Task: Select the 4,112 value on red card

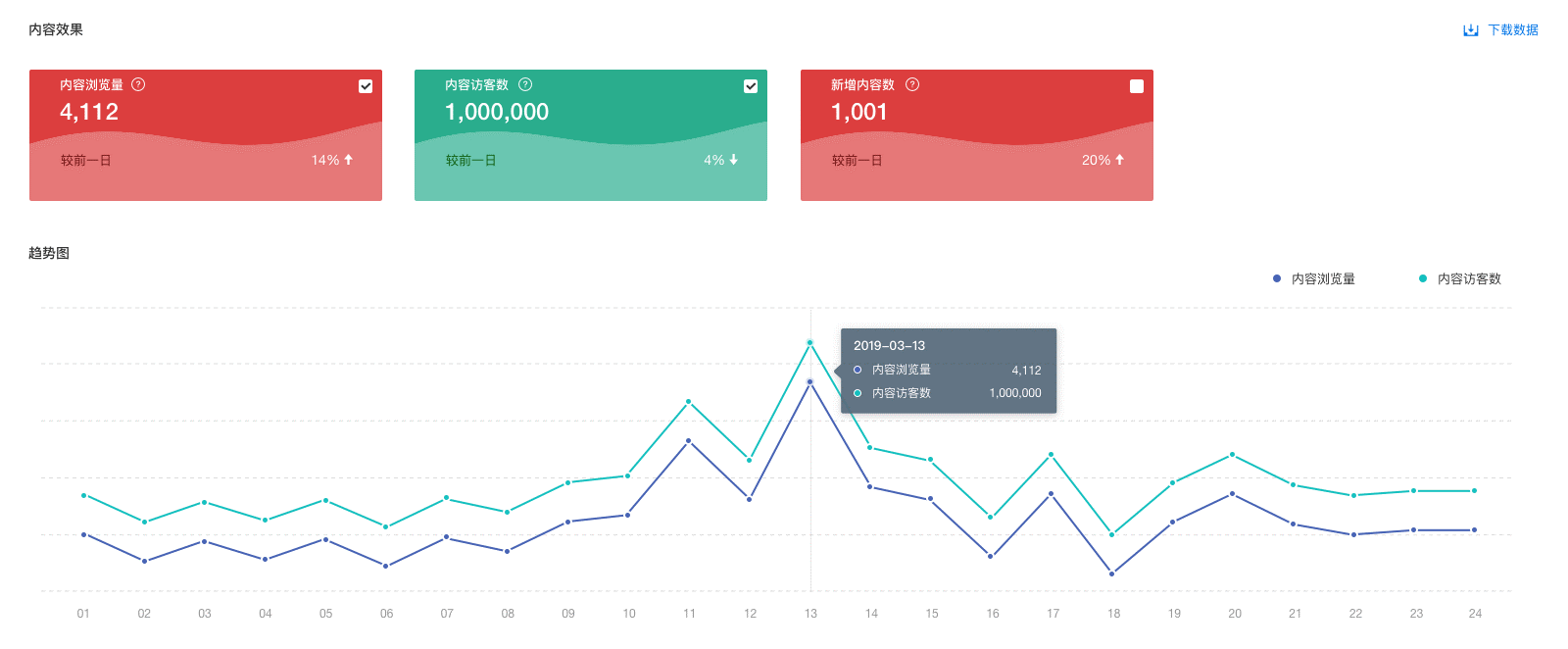Action: 89,112
